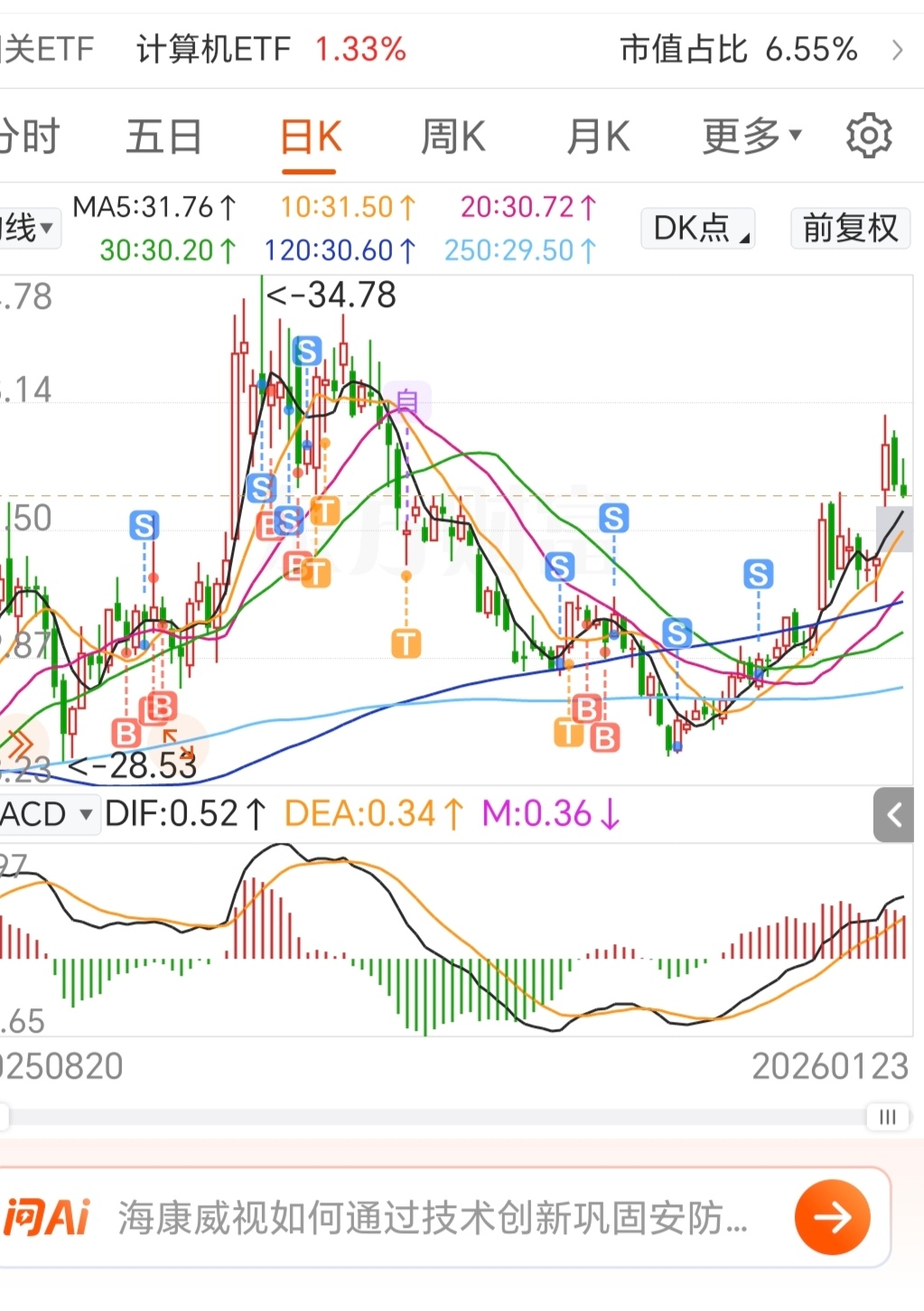Tap the orange arrow send button
This screenshot has width=924, height=1311.
832,1217
